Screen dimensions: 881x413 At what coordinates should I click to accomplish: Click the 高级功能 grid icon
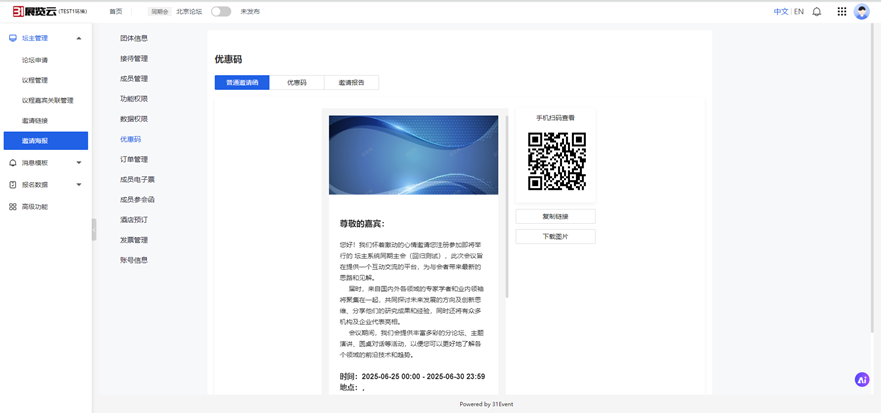point(13,207)
